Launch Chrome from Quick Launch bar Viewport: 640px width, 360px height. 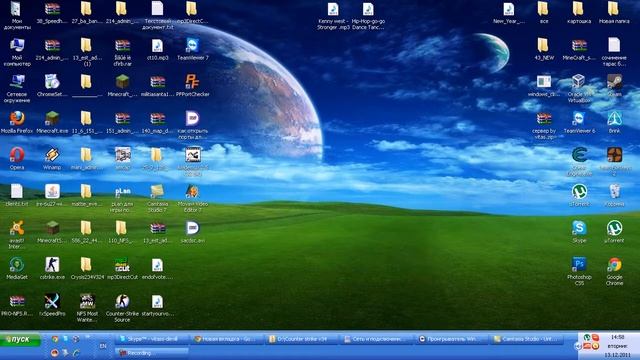point(55,339)
